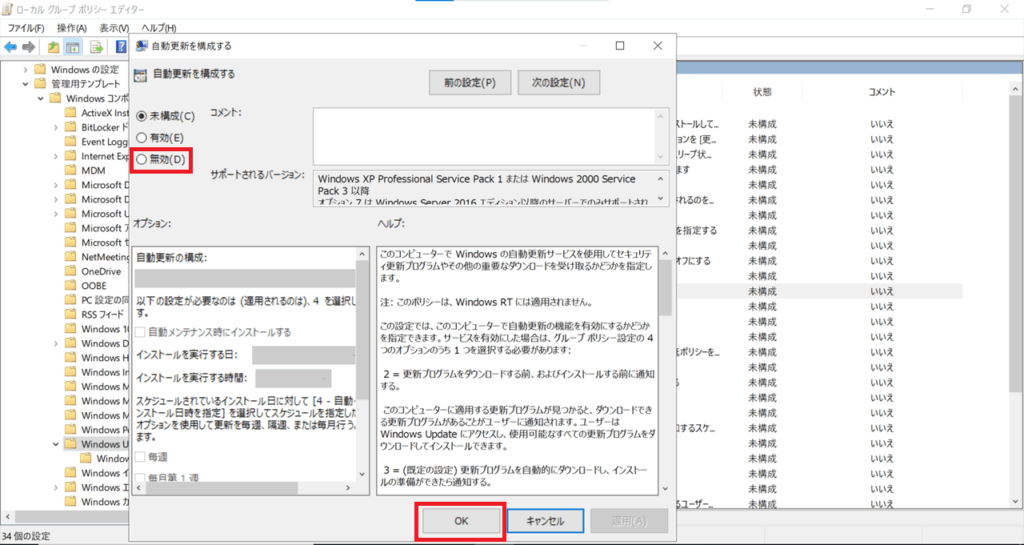Click the BitLocker folder icon in tree
1024x545 pixels.
pos(70,128)
